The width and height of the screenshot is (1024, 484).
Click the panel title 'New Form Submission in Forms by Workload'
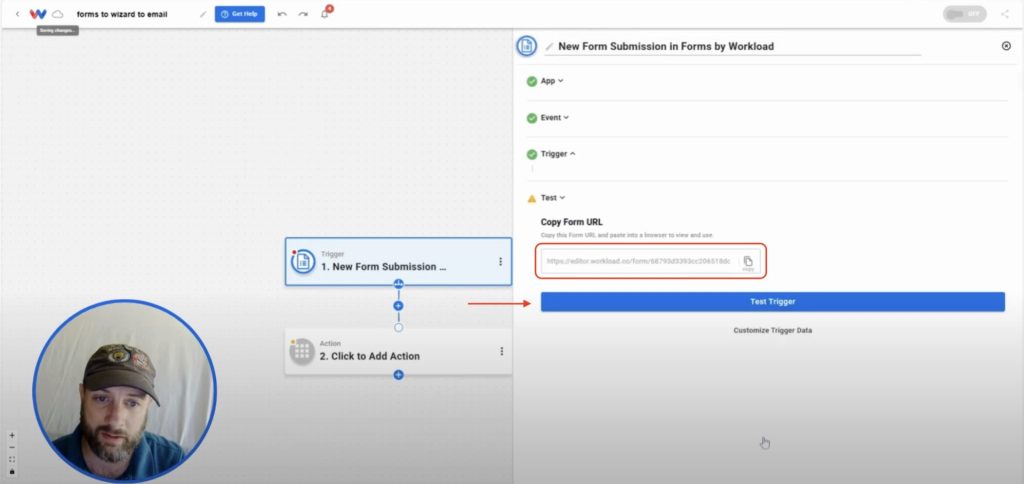pos(666,46)
